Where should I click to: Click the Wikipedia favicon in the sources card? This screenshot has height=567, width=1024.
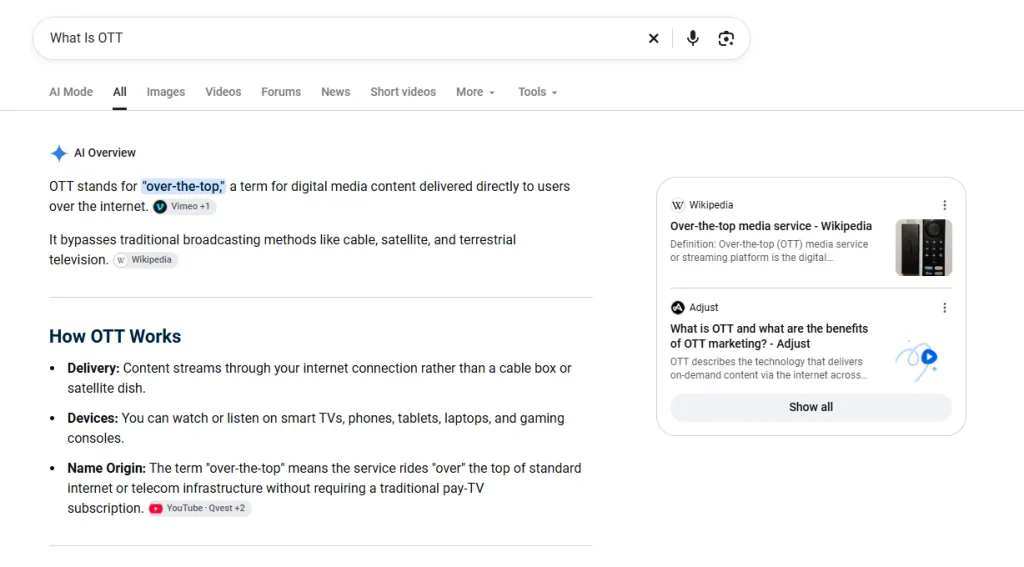tap(677, 205)
